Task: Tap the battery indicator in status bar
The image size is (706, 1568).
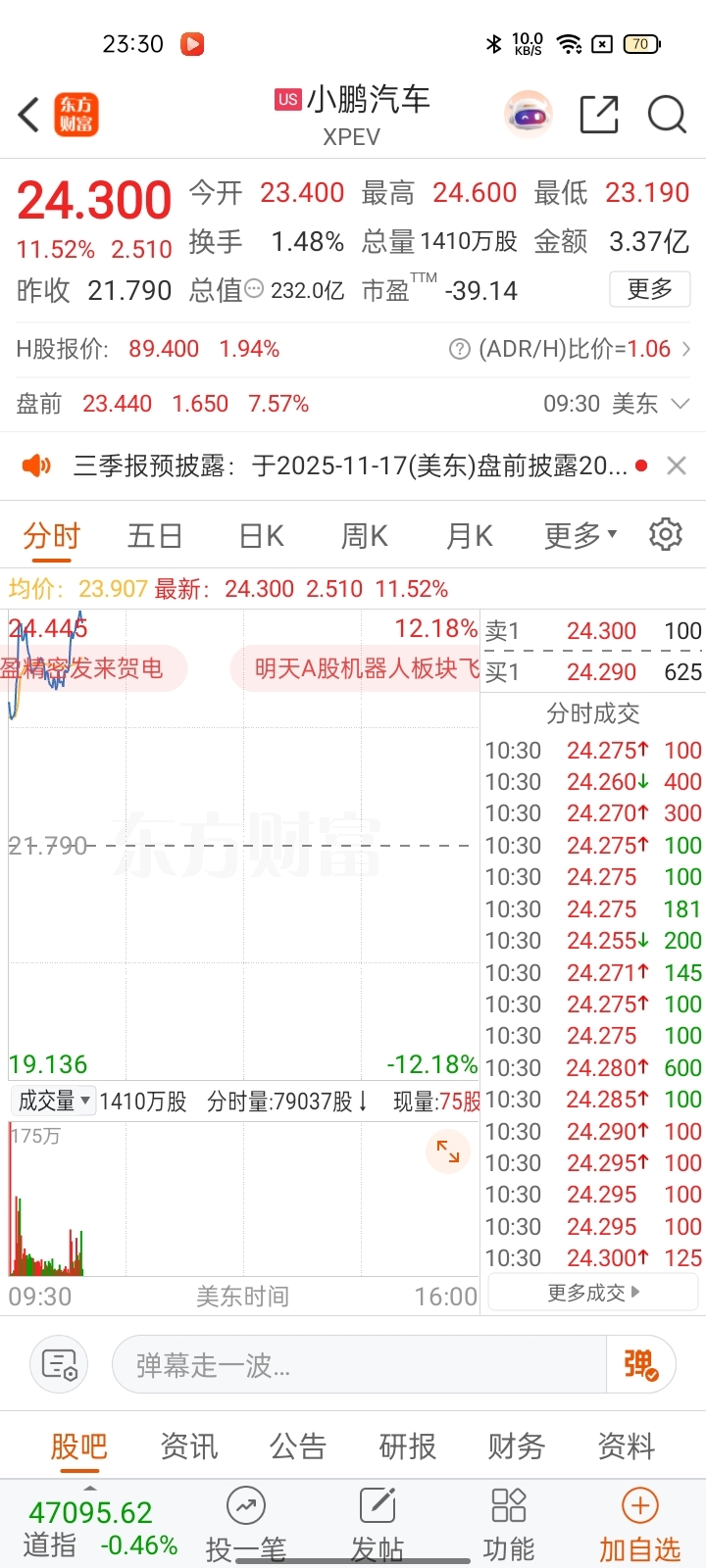Action: pos(642,44)
